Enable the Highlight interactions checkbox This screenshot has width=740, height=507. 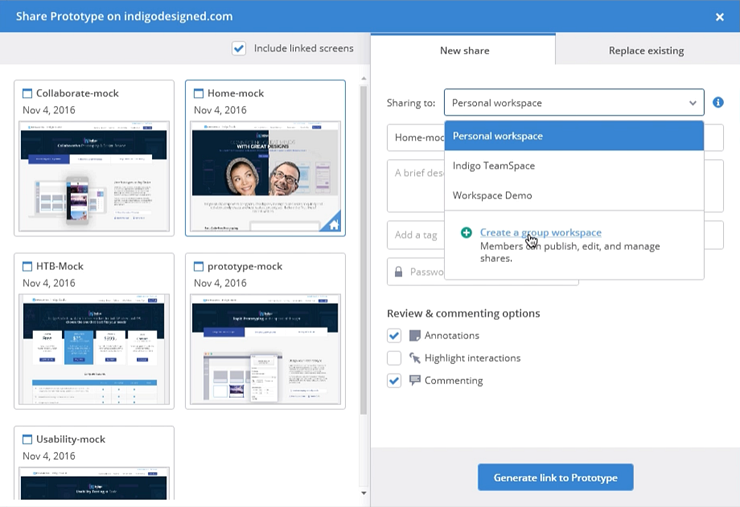(394, 358)
